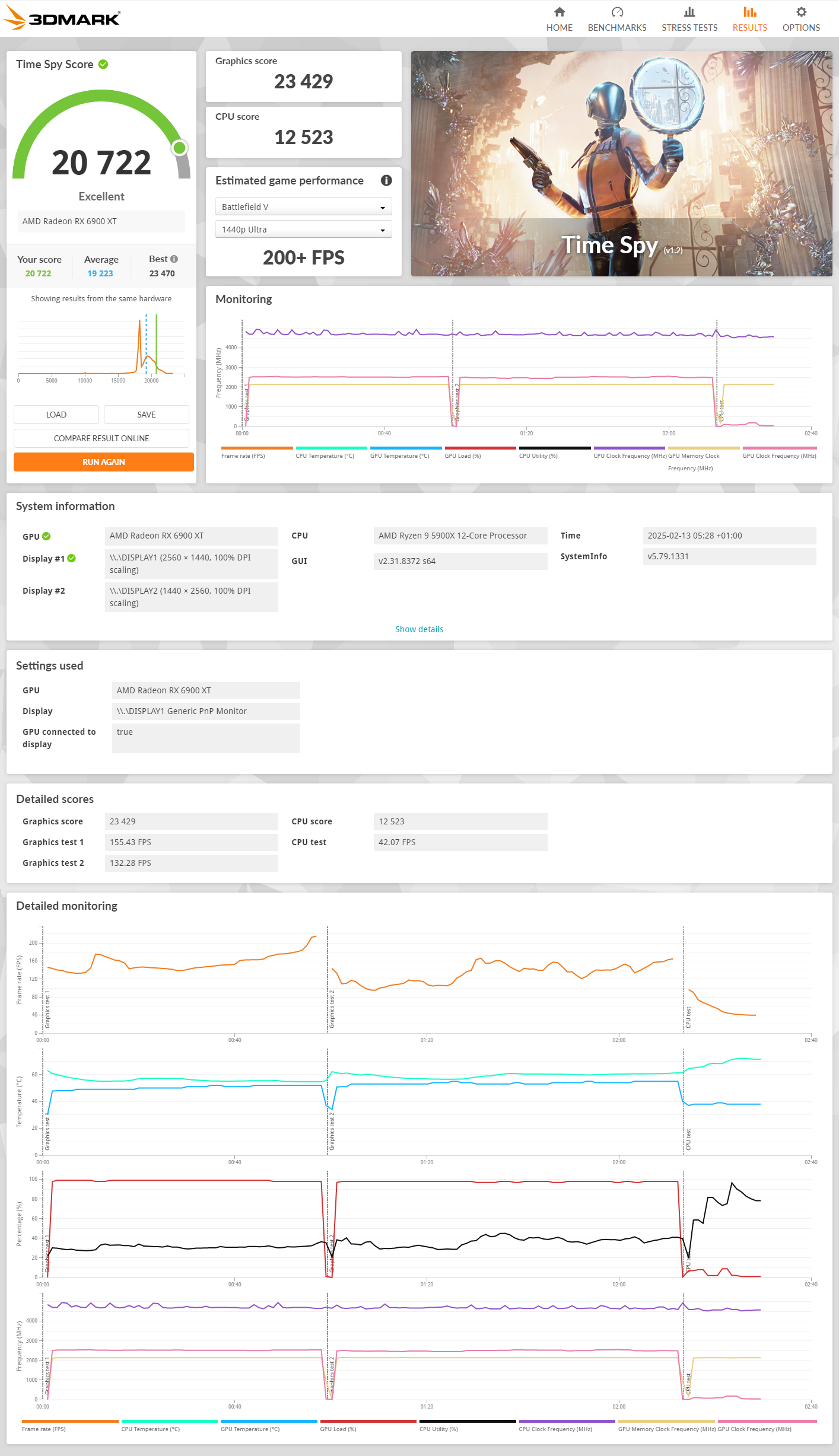This screenshot has width=839, height=1456.
Task: Toggle GPU Load (%) legend in Monitoring
Action: [480, 453]
